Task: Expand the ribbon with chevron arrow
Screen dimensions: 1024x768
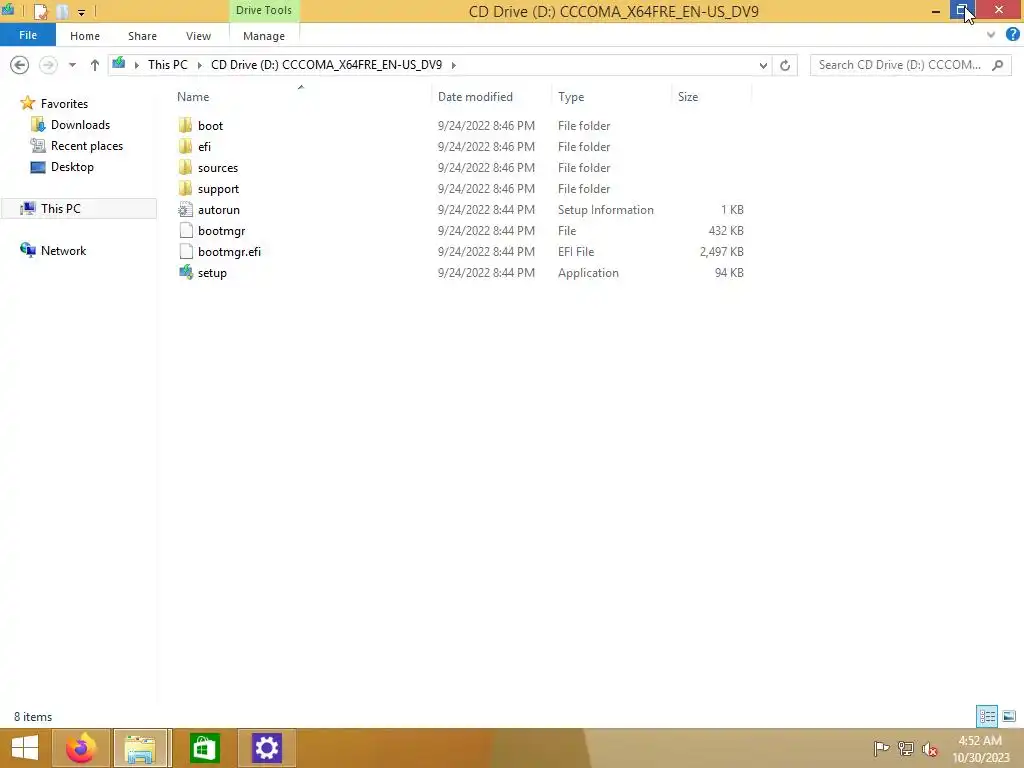Action: click(991, 35)
